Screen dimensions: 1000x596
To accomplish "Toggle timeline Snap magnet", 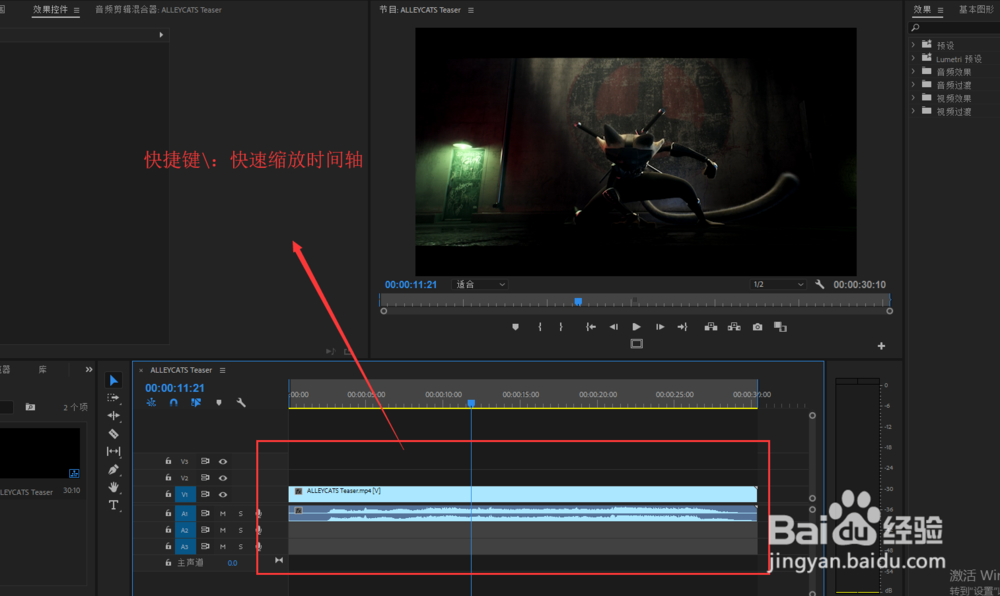I will [173, 403].
